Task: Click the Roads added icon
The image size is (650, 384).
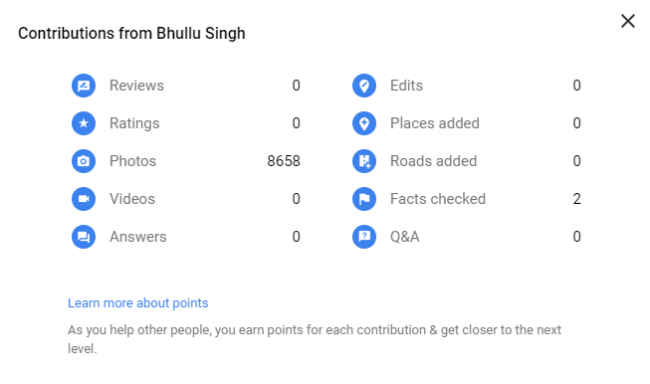Action: point(364,161)
